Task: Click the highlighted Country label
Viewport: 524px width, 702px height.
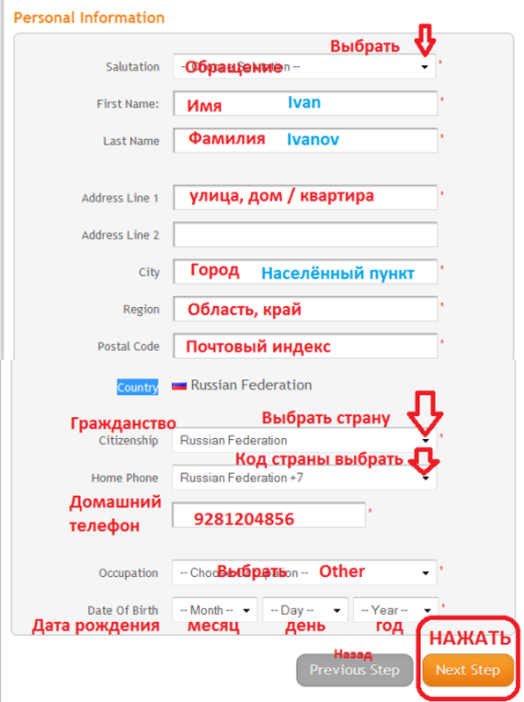Action: (x=137, y=387)
